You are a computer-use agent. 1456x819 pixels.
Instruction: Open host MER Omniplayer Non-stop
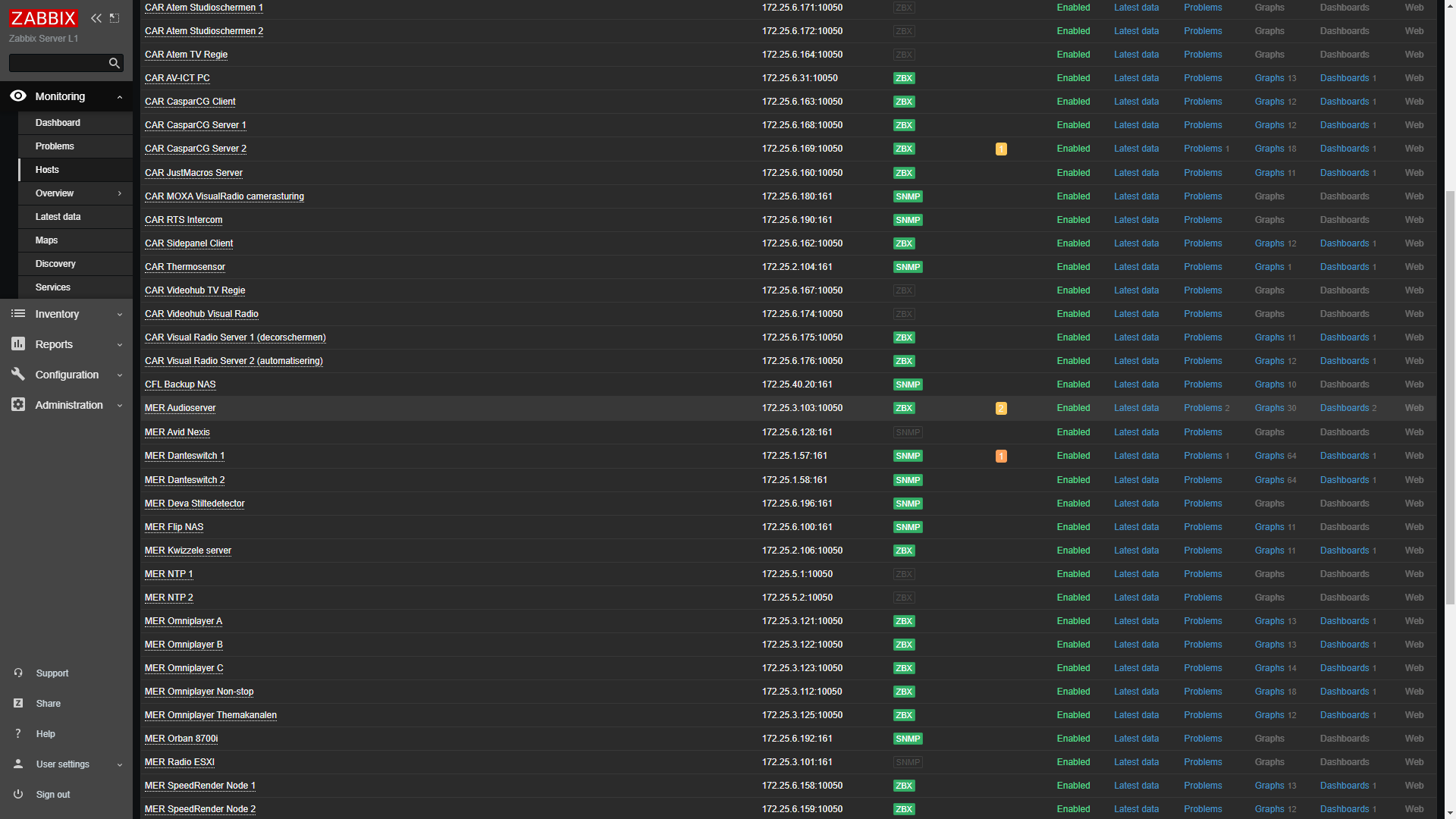[199, 692]
